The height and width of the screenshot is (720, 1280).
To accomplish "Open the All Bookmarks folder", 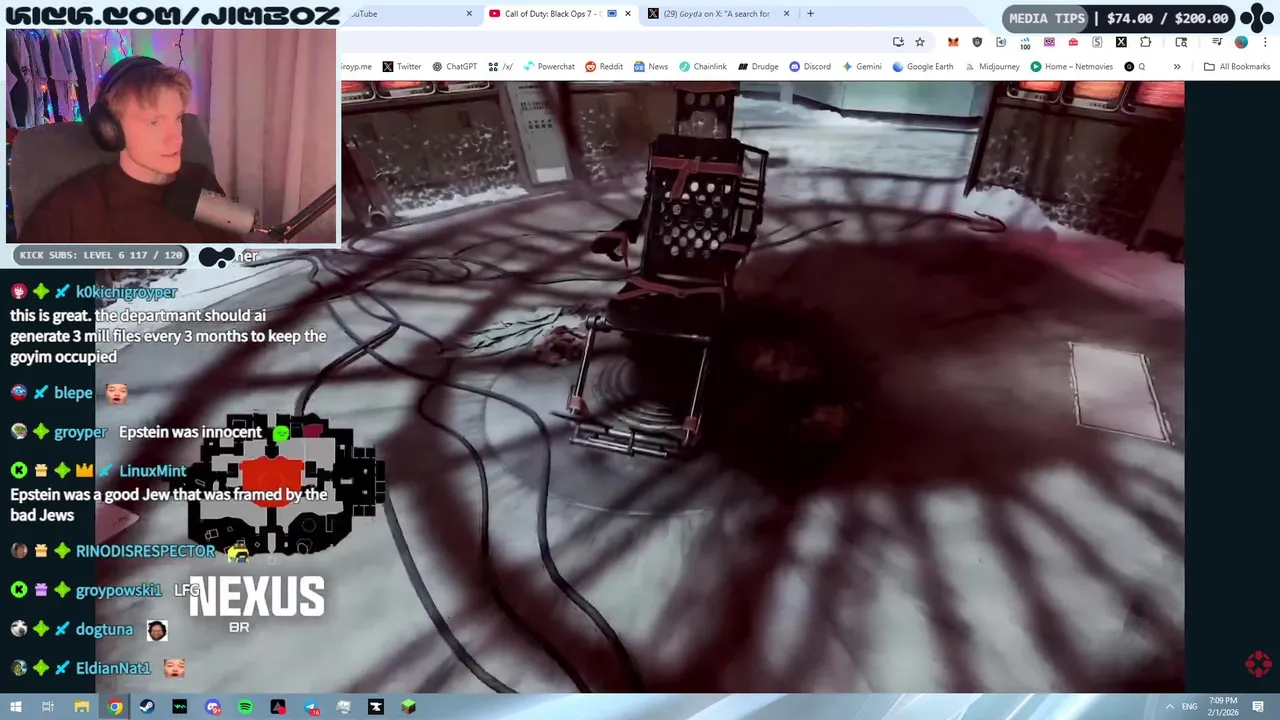I will 1237,67.
